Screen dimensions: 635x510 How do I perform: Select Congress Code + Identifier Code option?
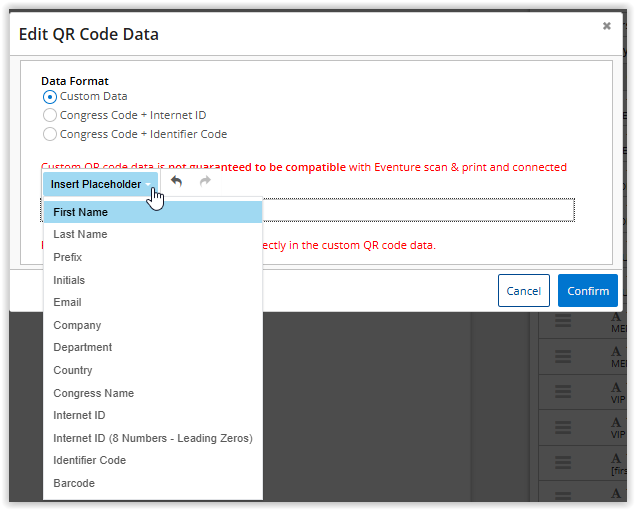(50, 134)
